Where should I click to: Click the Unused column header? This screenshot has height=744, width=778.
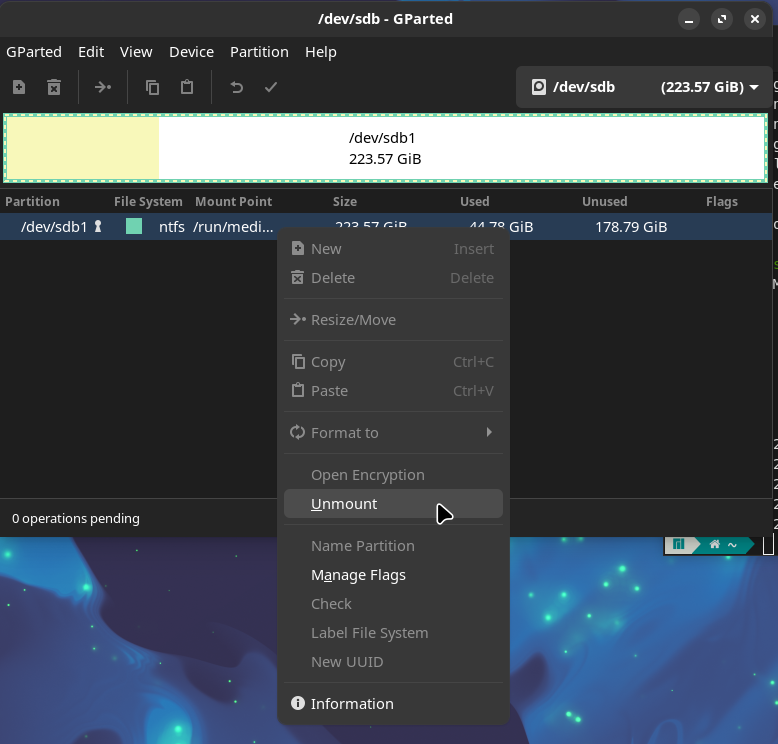[604, 202]
